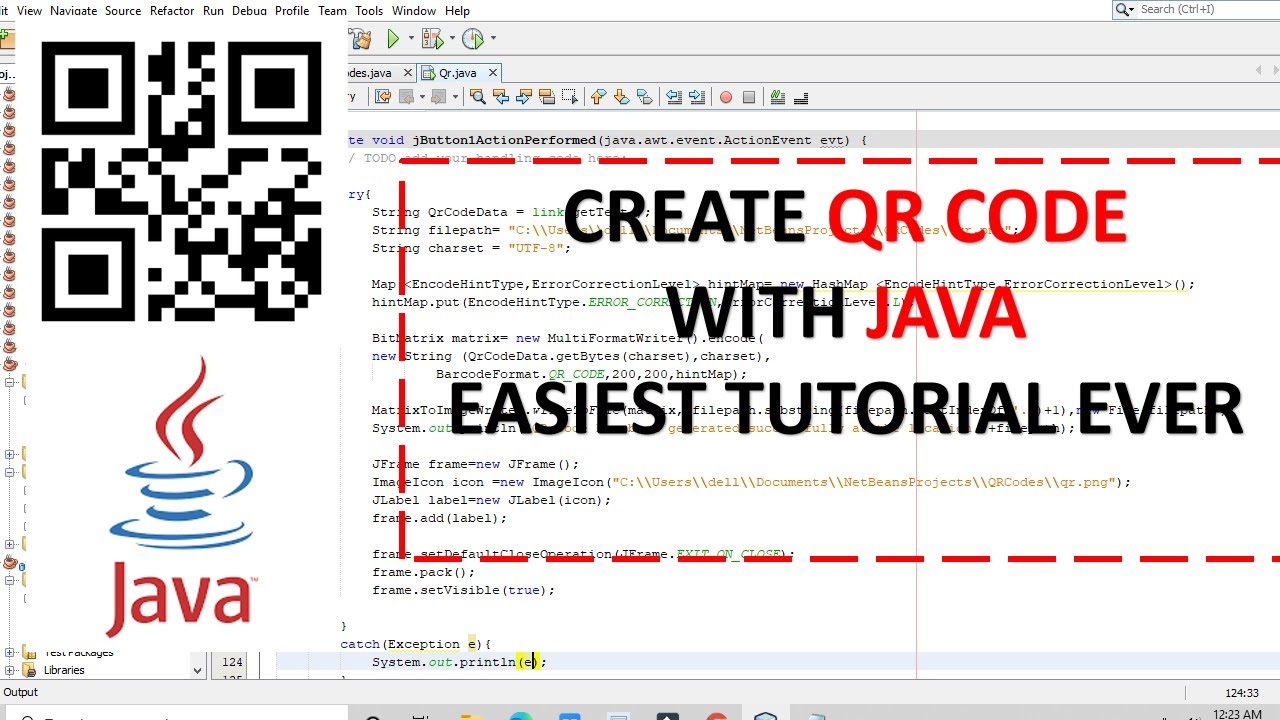Click the catch(Exception e){ line
This screenshot has width=1280, height=720.
(415, 644)
